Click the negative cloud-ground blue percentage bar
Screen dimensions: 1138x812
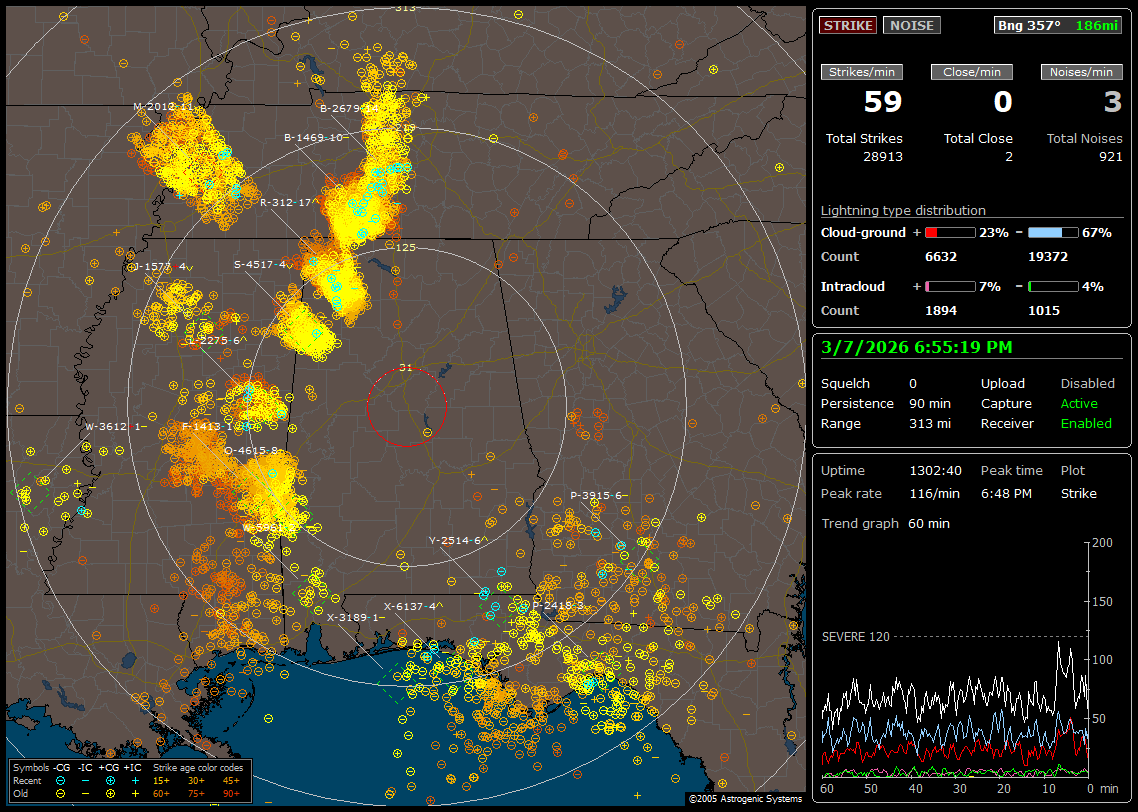[1053, 232]
